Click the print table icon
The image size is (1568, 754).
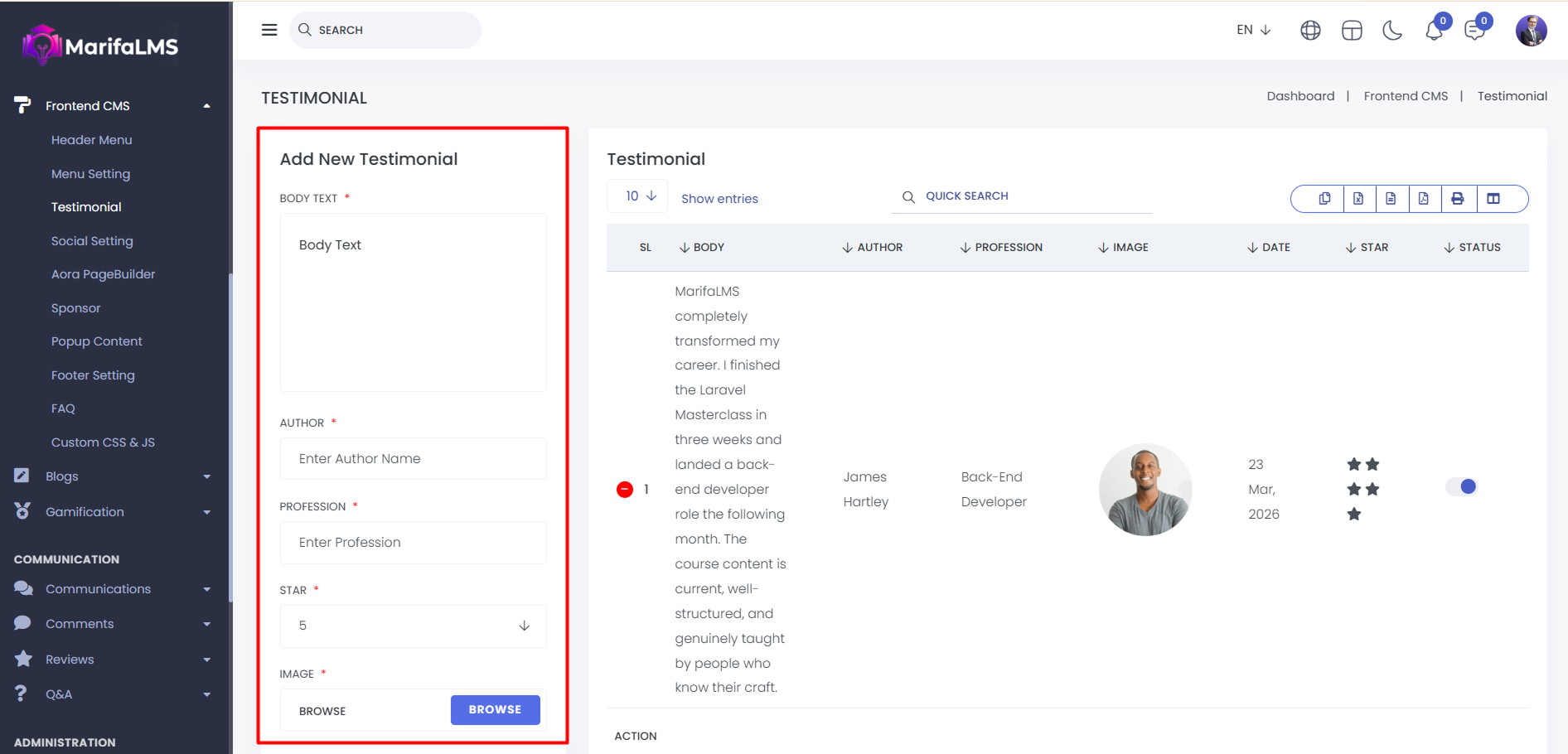pyautogui.click(x=1458, y=199)
